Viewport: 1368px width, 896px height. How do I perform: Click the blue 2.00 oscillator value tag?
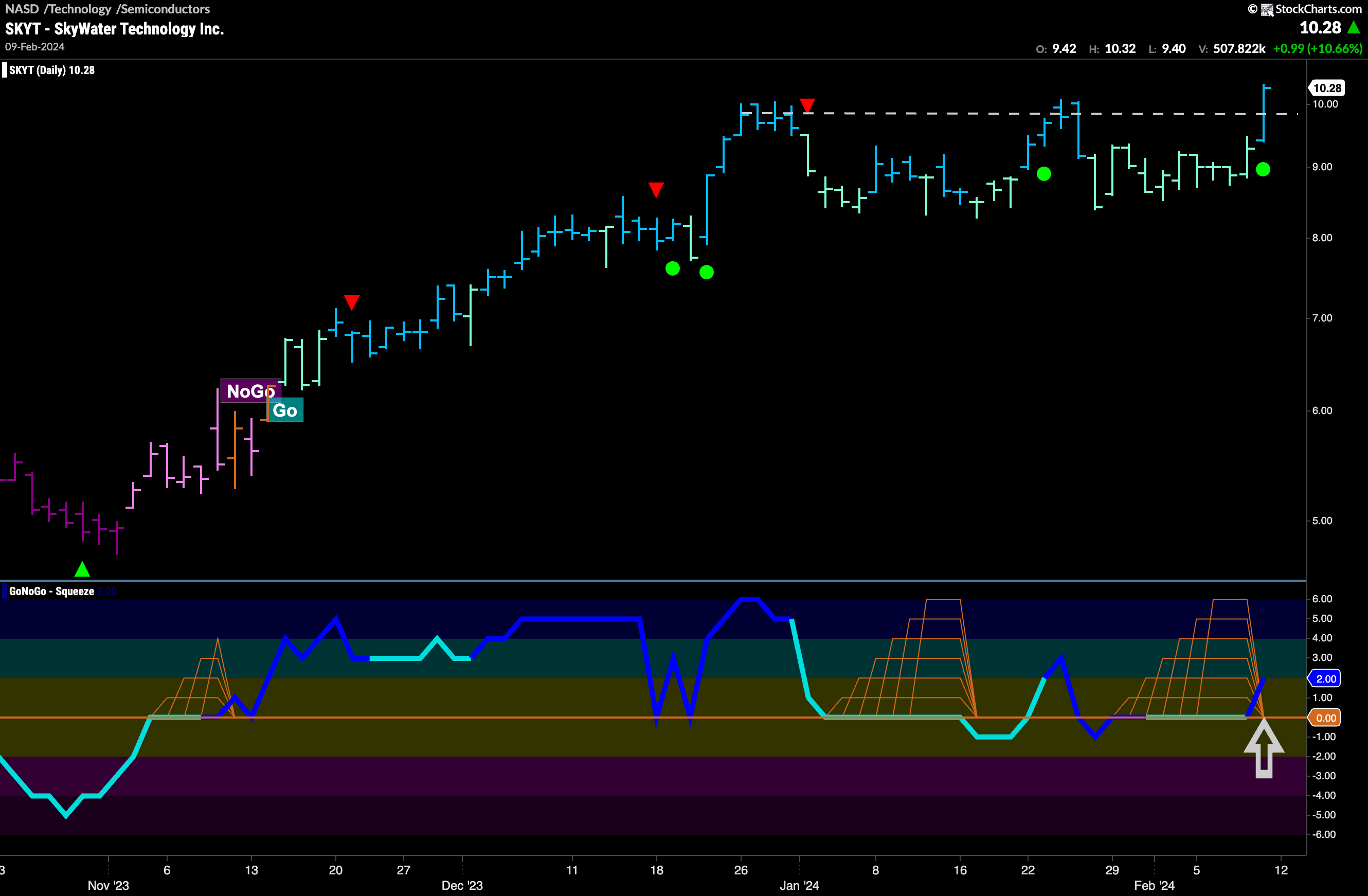coord(1325,679)
